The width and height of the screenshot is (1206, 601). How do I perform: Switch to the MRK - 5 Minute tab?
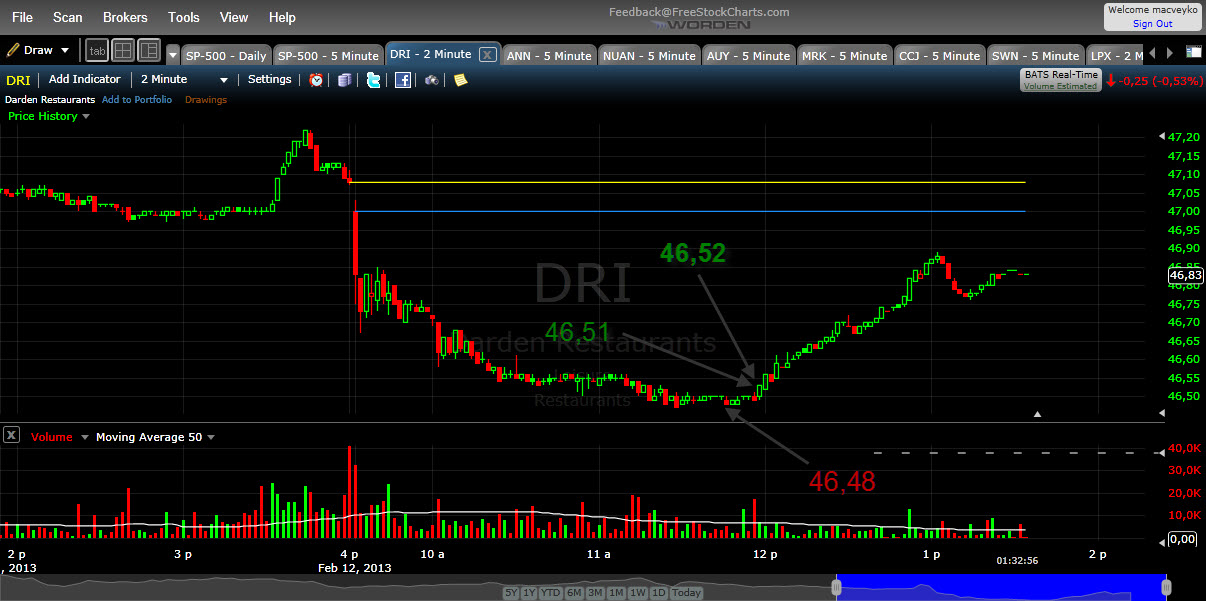point(844,56)
